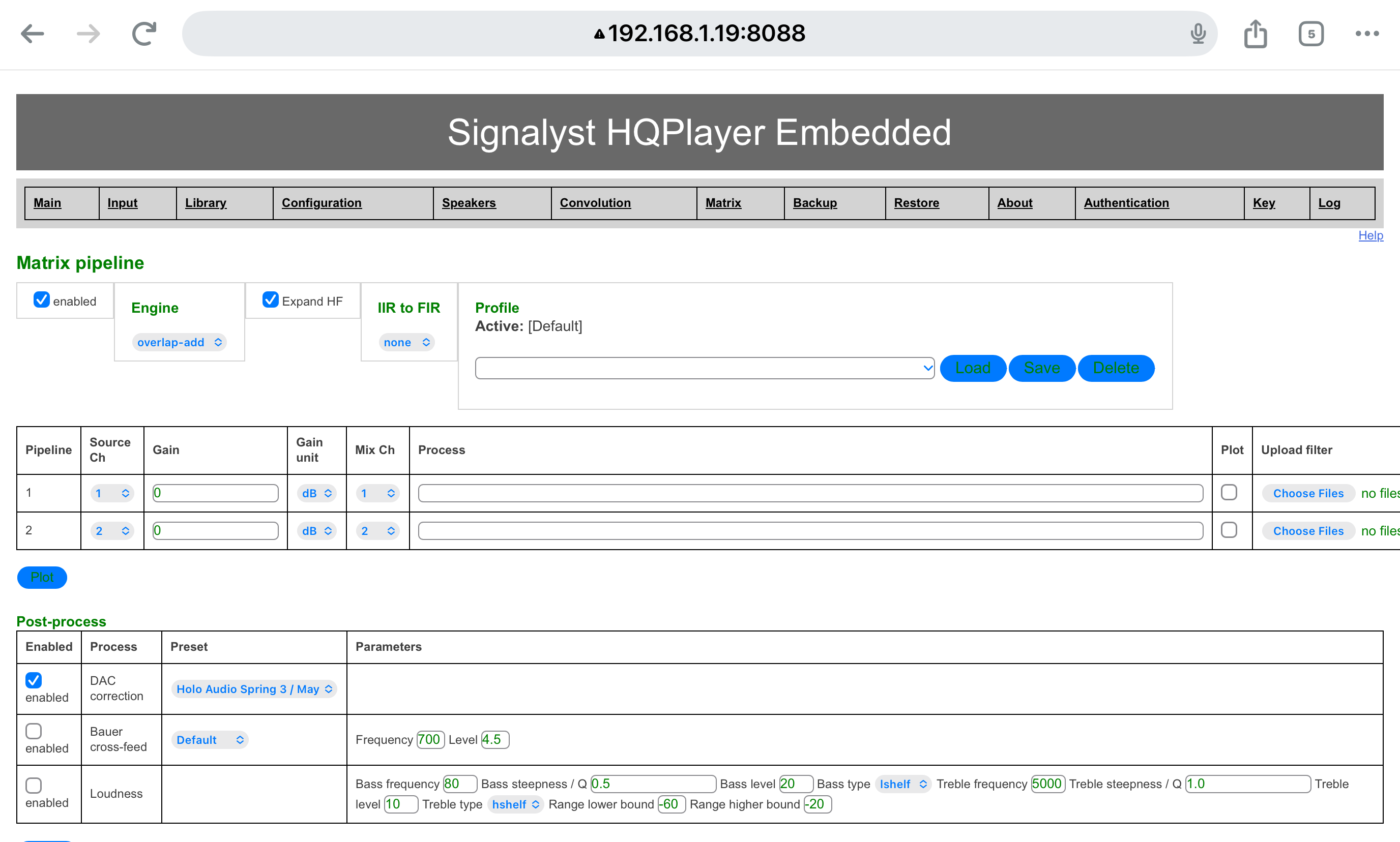The height and width of the screenshot is (842, 1400).
Task: Disable the Matrix pipeline enabled checkbox
Action: click(41, 299)
